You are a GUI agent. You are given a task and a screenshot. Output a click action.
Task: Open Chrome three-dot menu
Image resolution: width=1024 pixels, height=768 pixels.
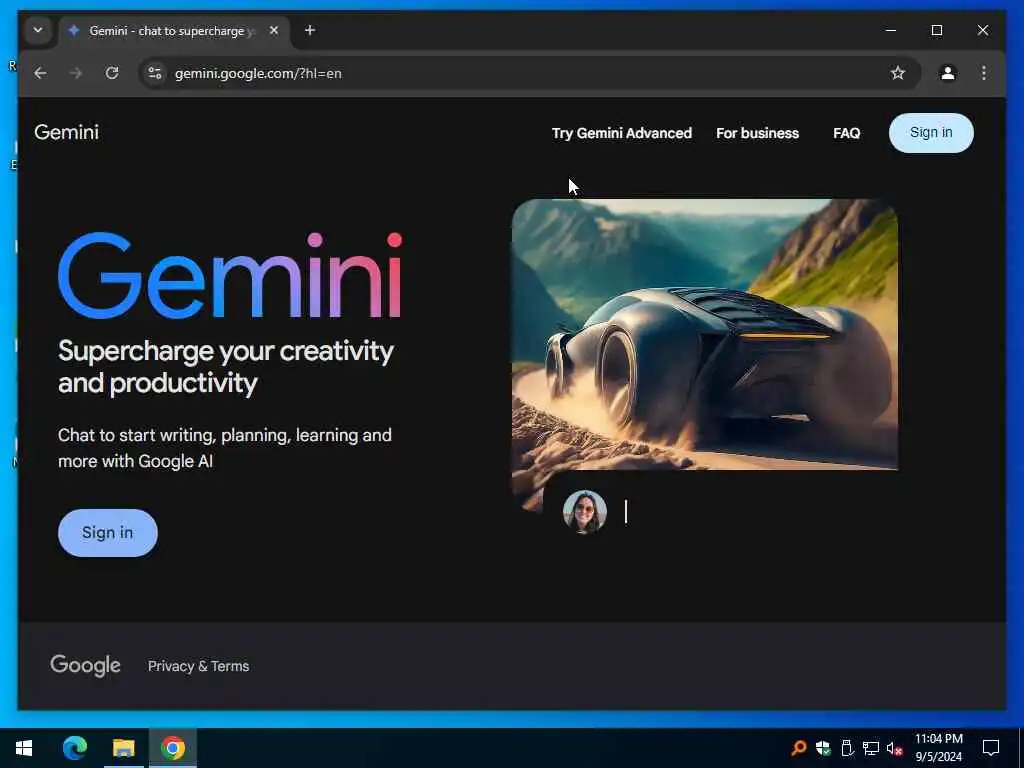pyautogui.click(x=984, y=73)
